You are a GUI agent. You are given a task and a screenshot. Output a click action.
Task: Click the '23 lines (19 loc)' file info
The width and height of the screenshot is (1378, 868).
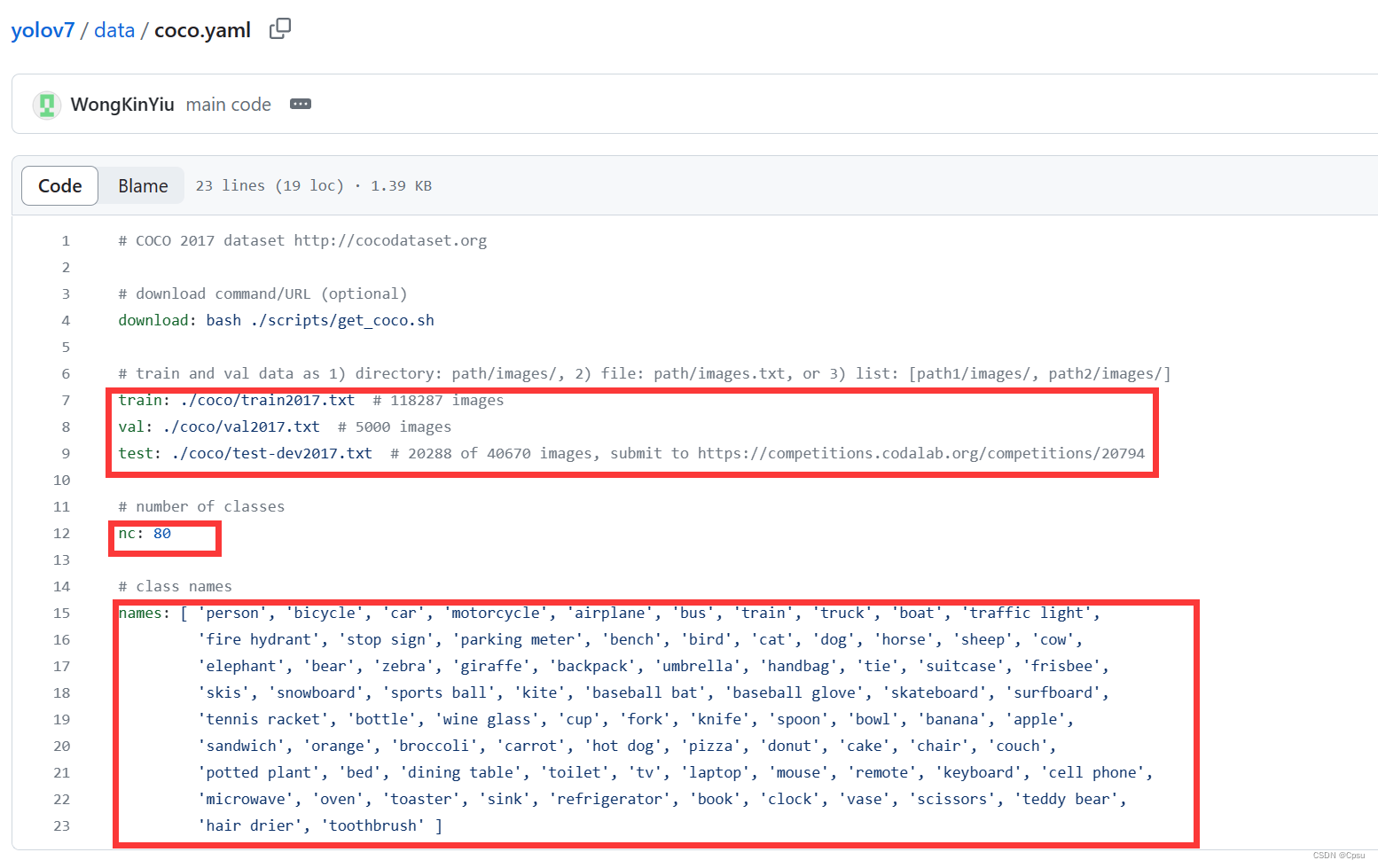tap(269, 185)
